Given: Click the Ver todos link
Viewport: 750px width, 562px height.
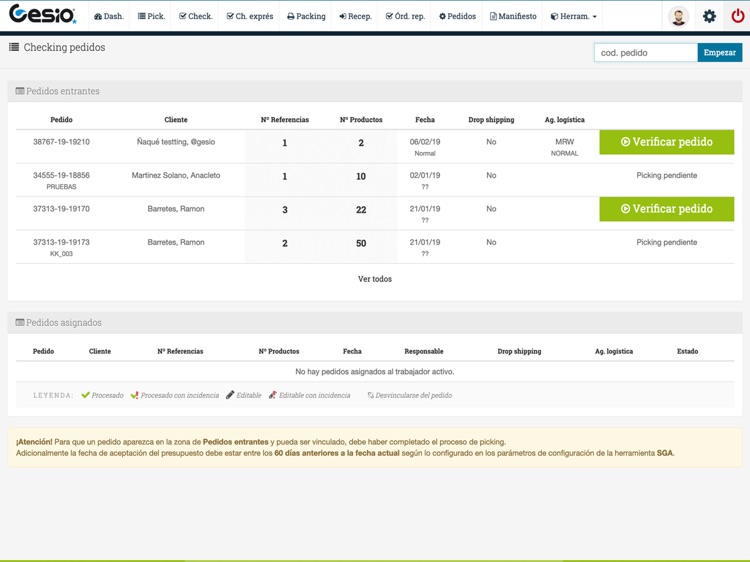Looking at the screenshot, I should click(x=375, y=279).
